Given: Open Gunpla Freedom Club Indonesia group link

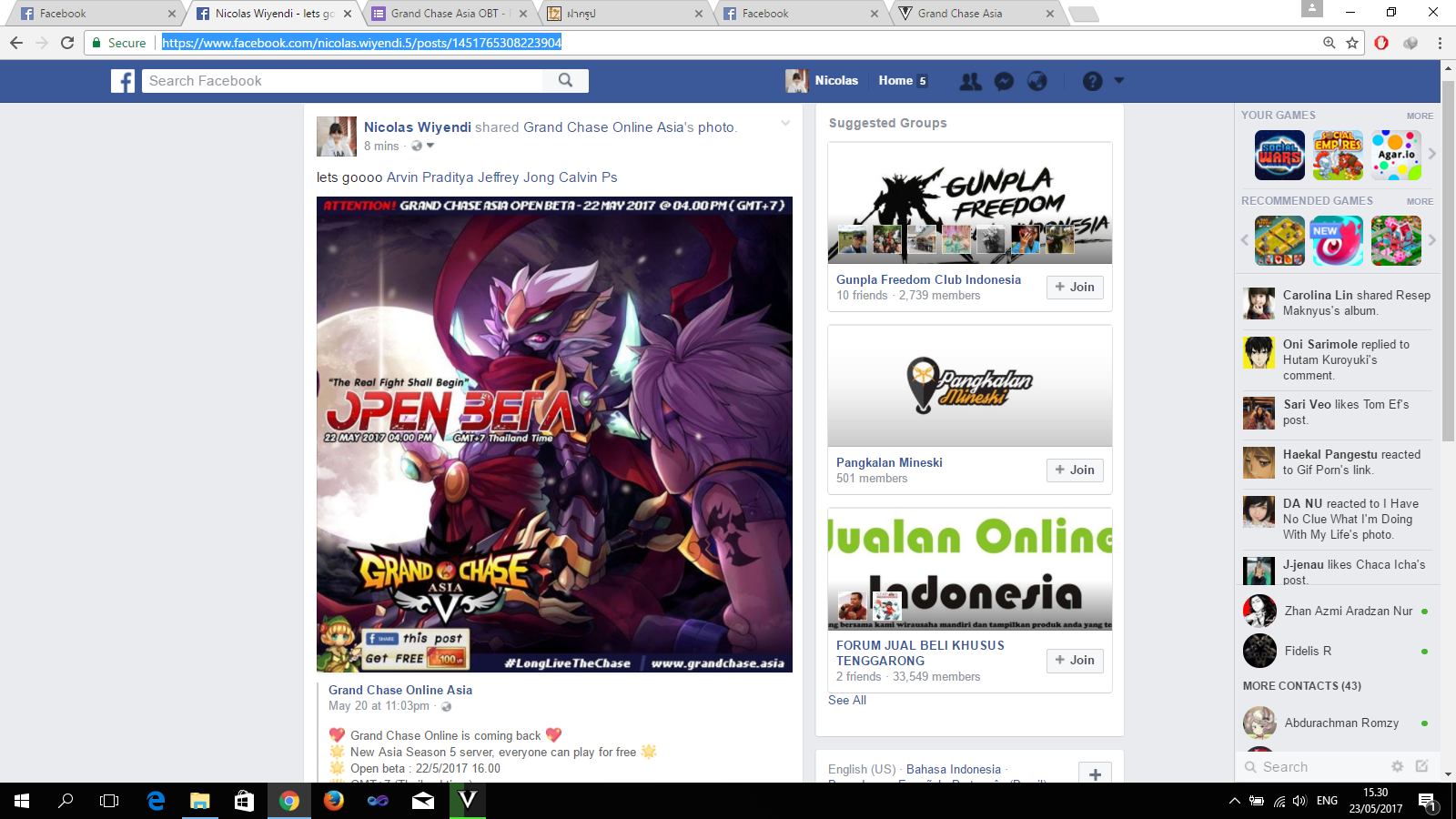Looking at the screenshot, I should tap(928, 279).
